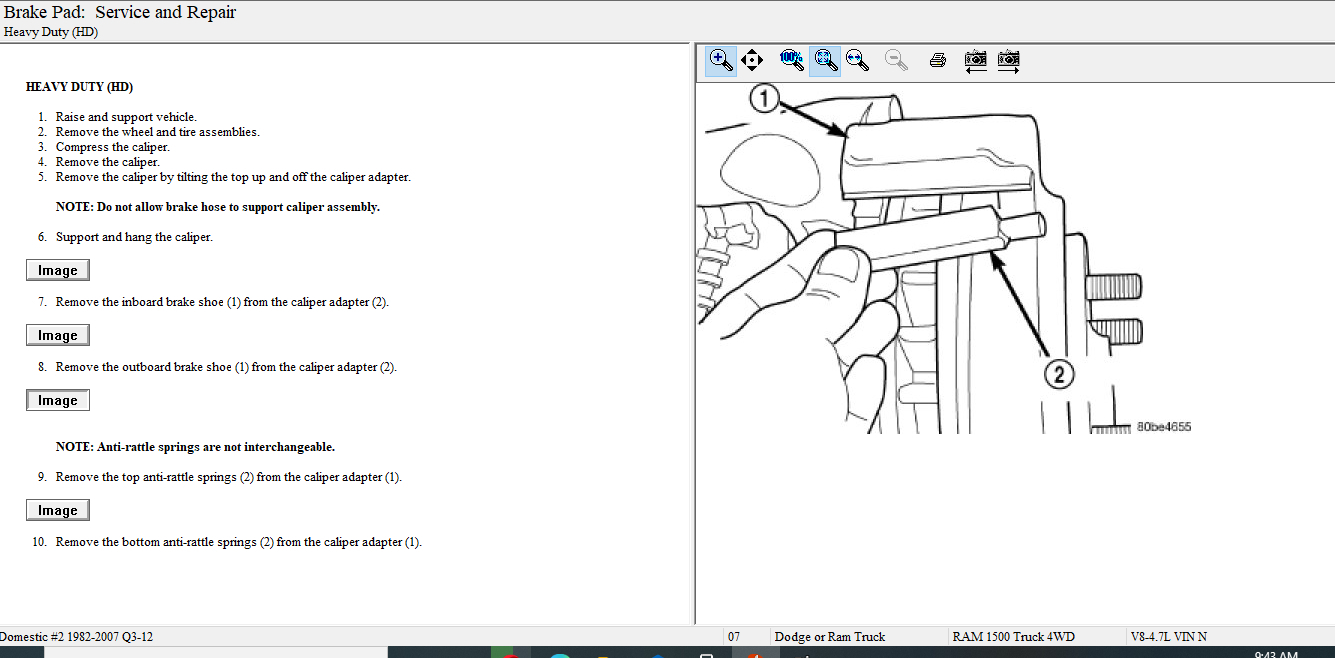
Task: Fit image to width with magnifier
Action: click(857, 60)
